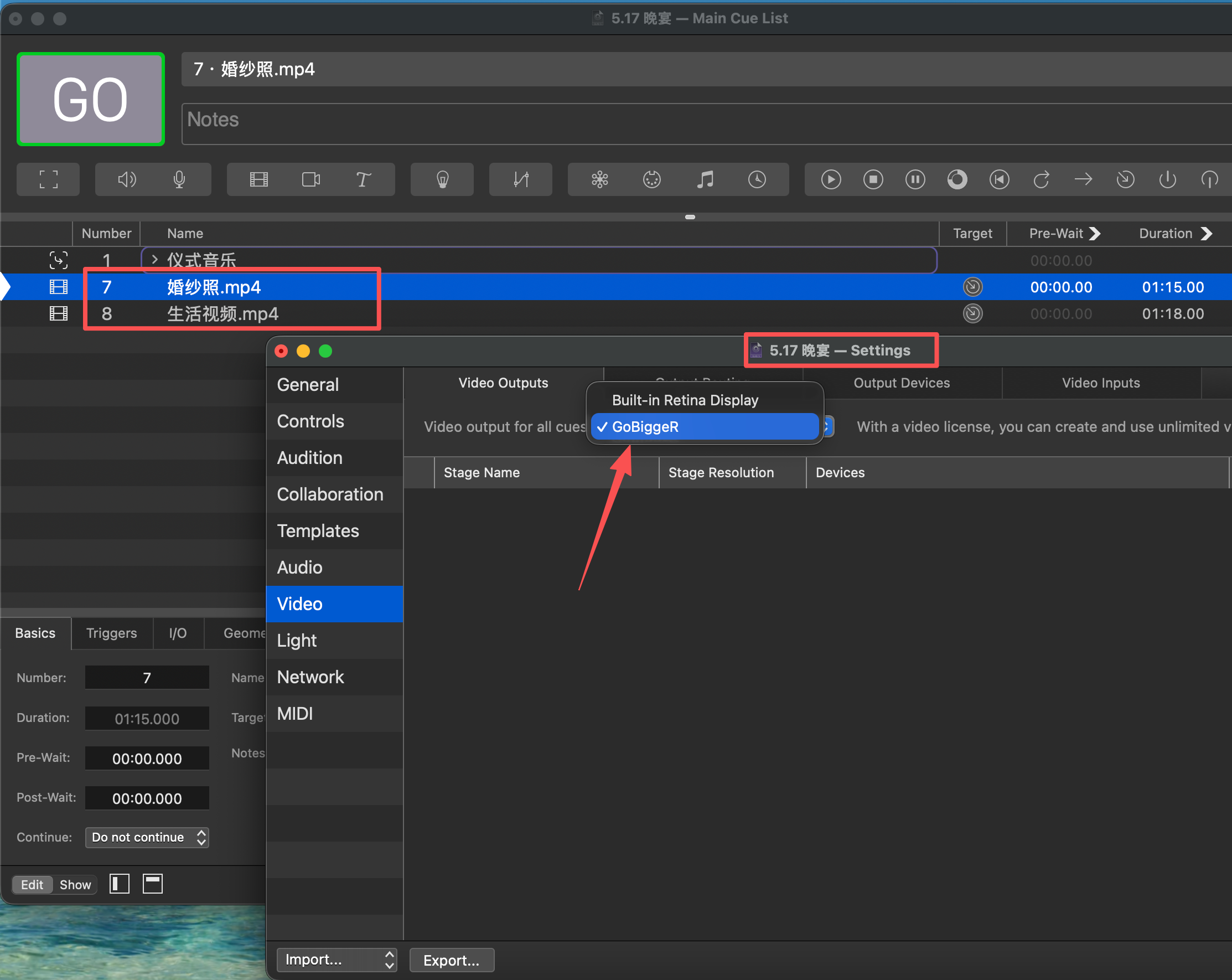The height and width of the screenshot is (980, 1232).
Task: Select the Basics inspector tab
Action: point(35,633)
